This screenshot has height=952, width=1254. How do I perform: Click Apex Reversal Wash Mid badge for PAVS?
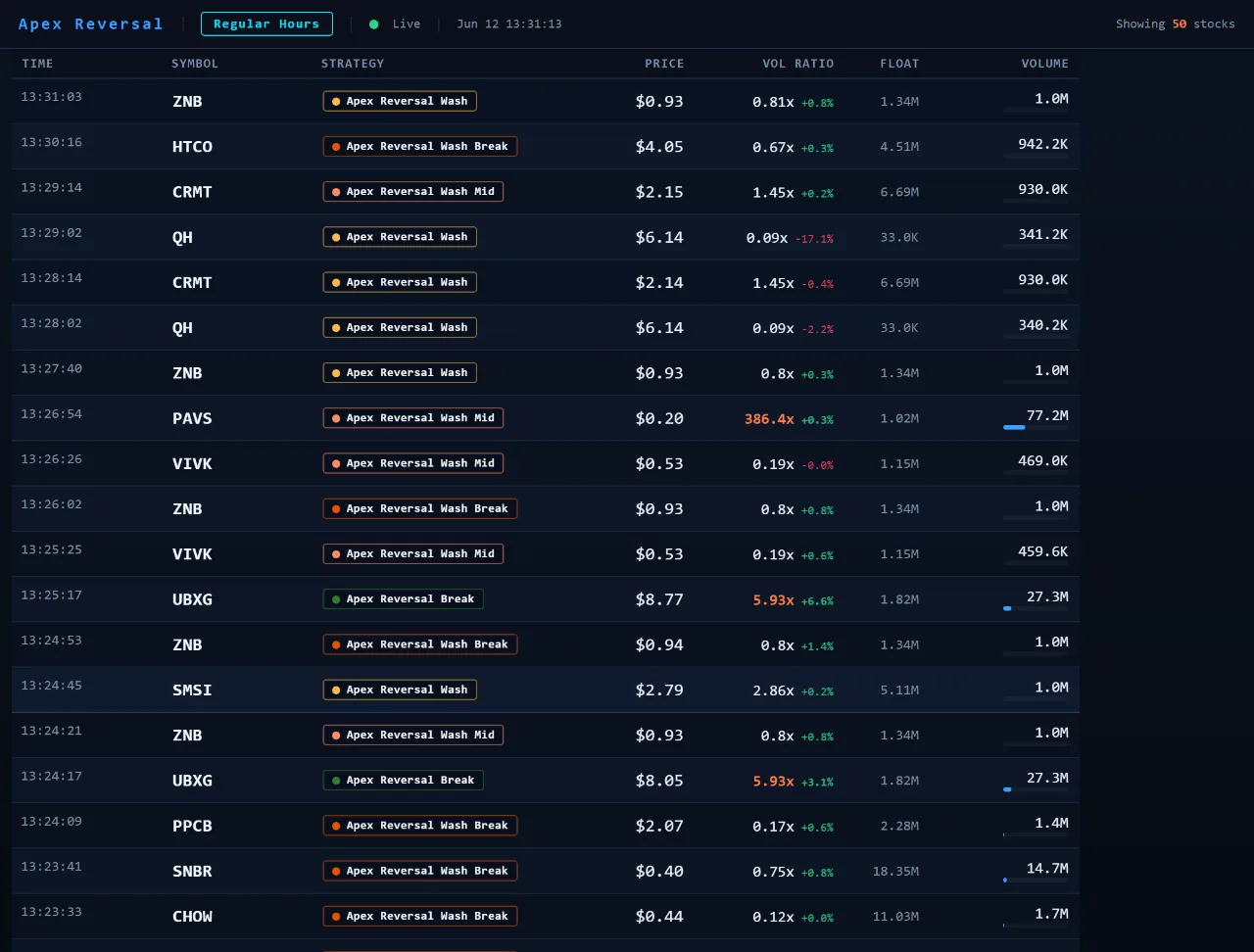[x=413, y=418]
